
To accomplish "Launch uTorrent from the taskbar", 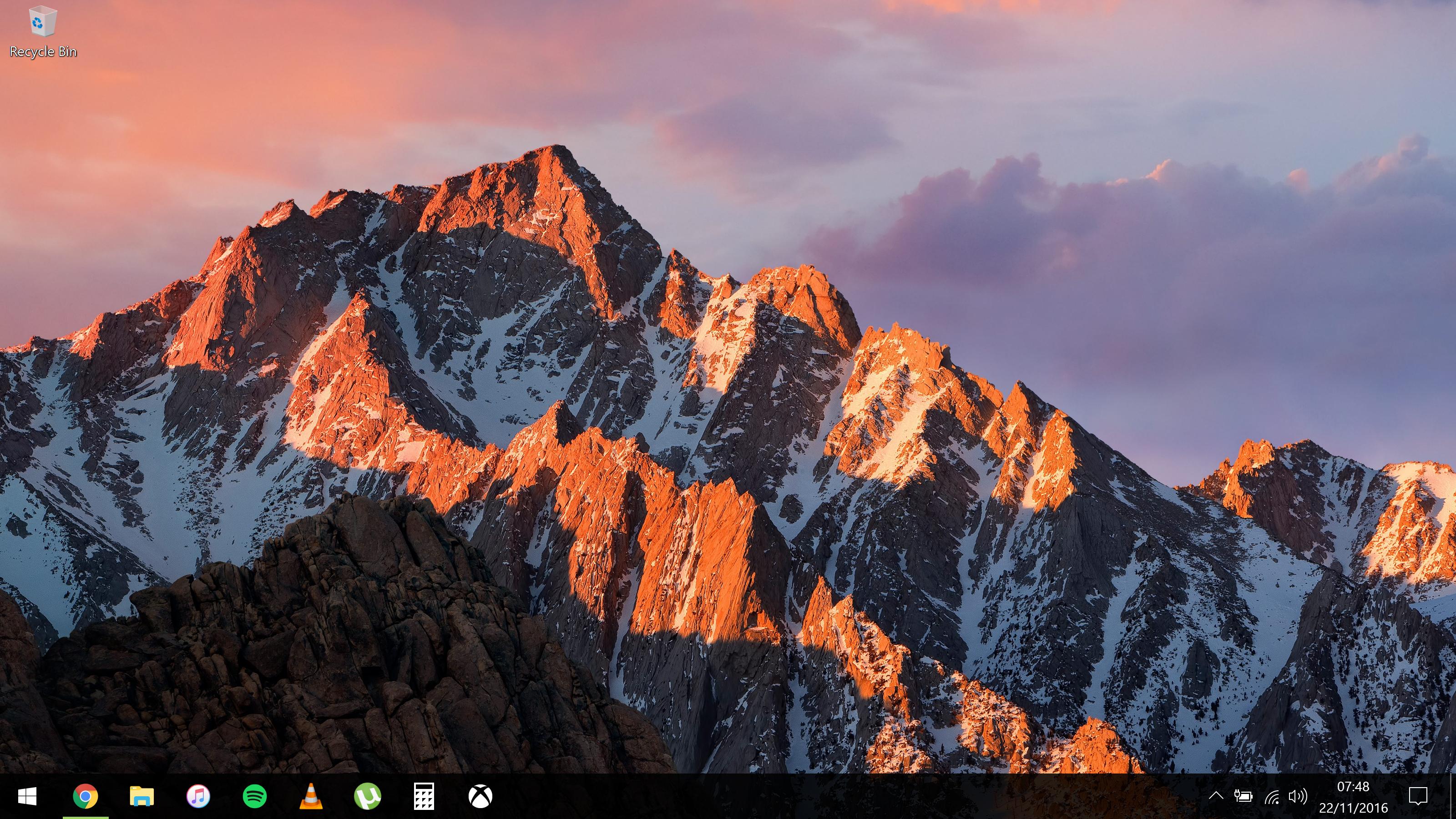I will [x=367, y=796].
